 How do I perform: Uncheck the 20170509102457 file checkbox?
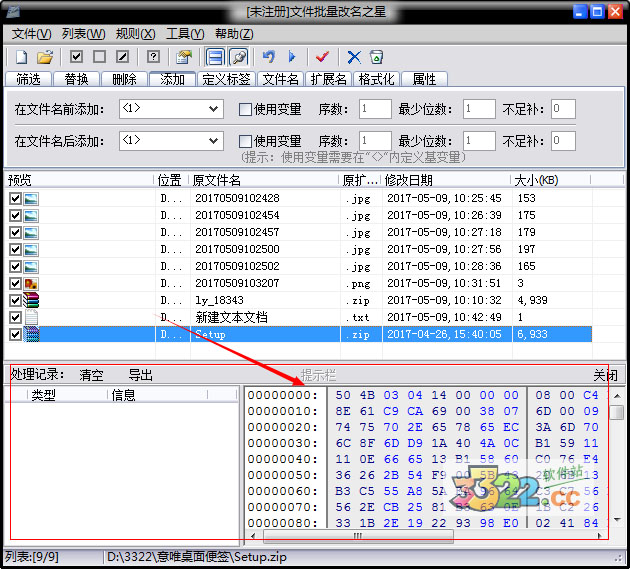click(x=15, y=233)
